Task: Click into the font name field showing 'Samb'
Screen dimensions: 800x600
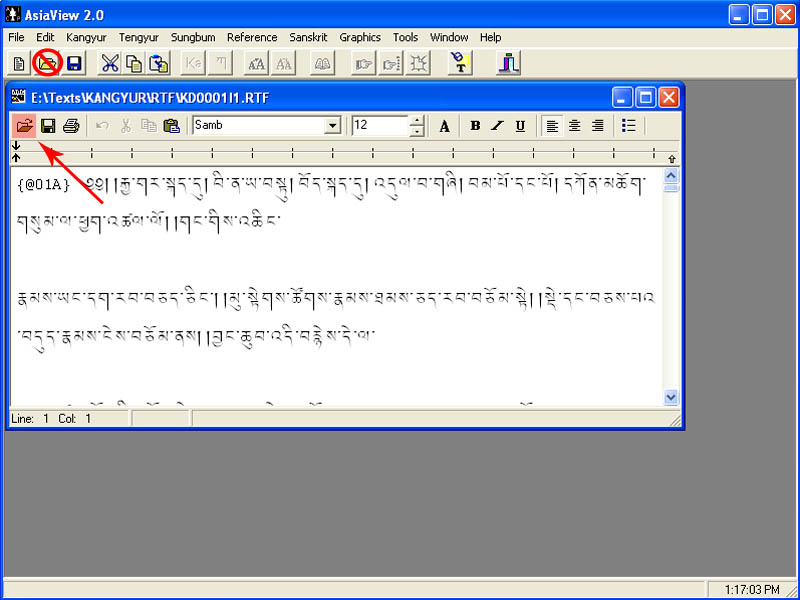Action: point(259,126)
